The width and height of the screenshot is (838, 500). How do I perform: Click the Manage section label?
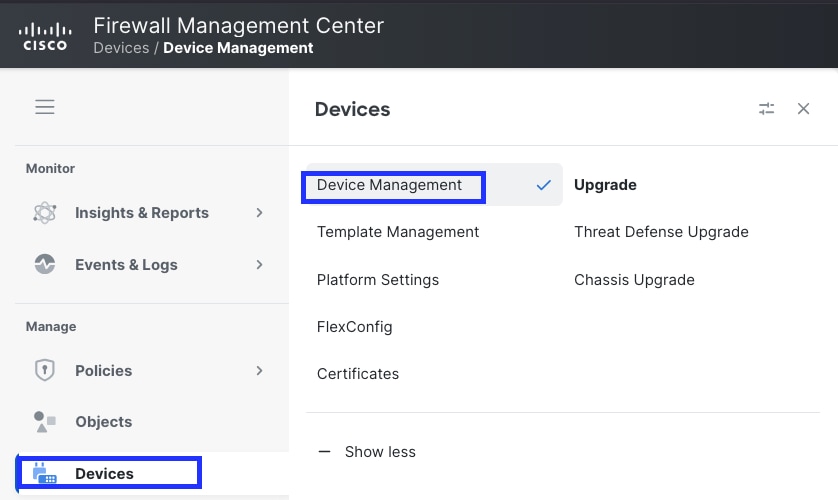(x=51, y=326)
